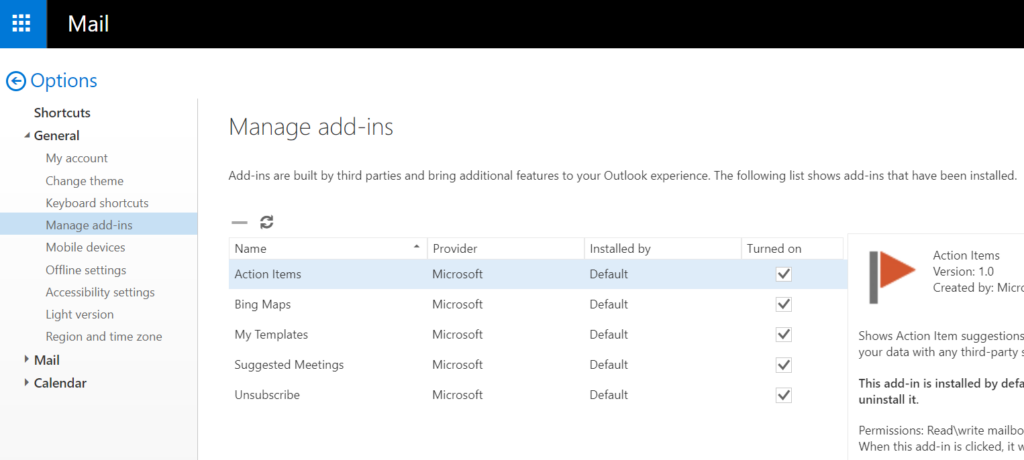The image size is (1024, 460).
Task: Expand the Mail tree section
Action: click(27, 359)
